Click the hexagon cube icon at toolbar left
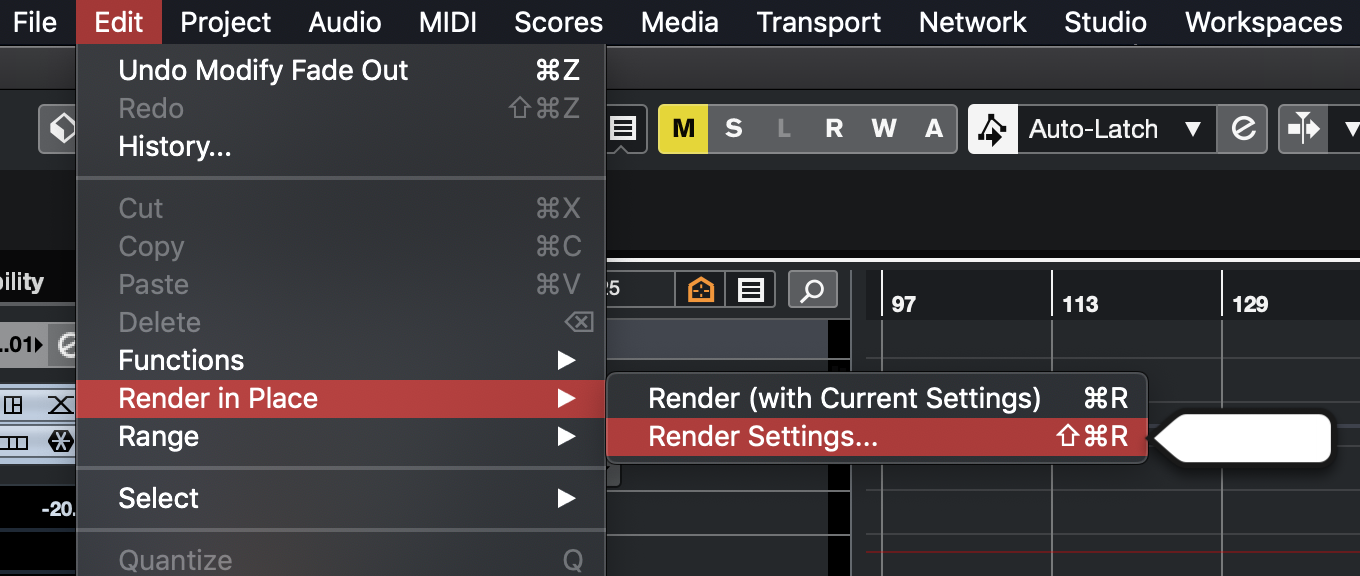Image resolution: width=1360 pixels, height=576 pixels. pyautogui.click(x=61, y=129)
